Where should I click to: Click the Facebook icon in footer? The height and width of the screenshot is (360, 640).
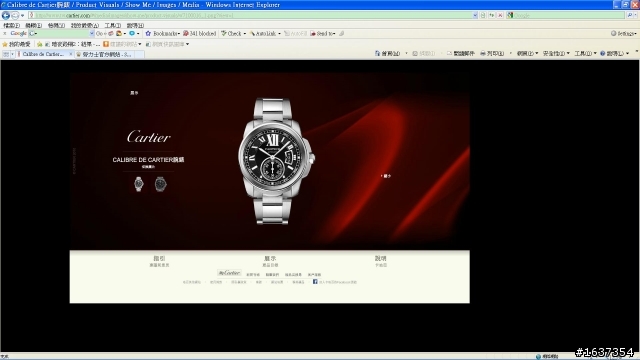(315, 282)
